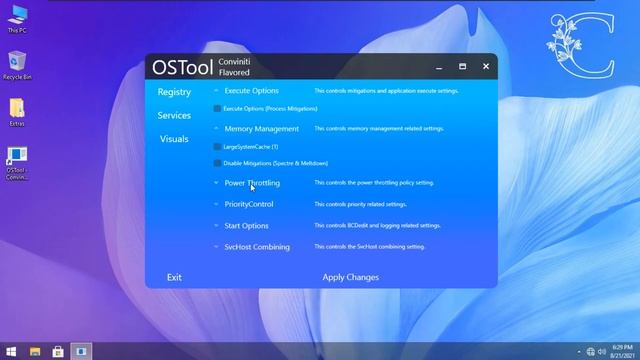Image resolution: width=640 pixels, height=360 pixels.
Task: Click the Power Throttling heading text
Action: (252, 183)
